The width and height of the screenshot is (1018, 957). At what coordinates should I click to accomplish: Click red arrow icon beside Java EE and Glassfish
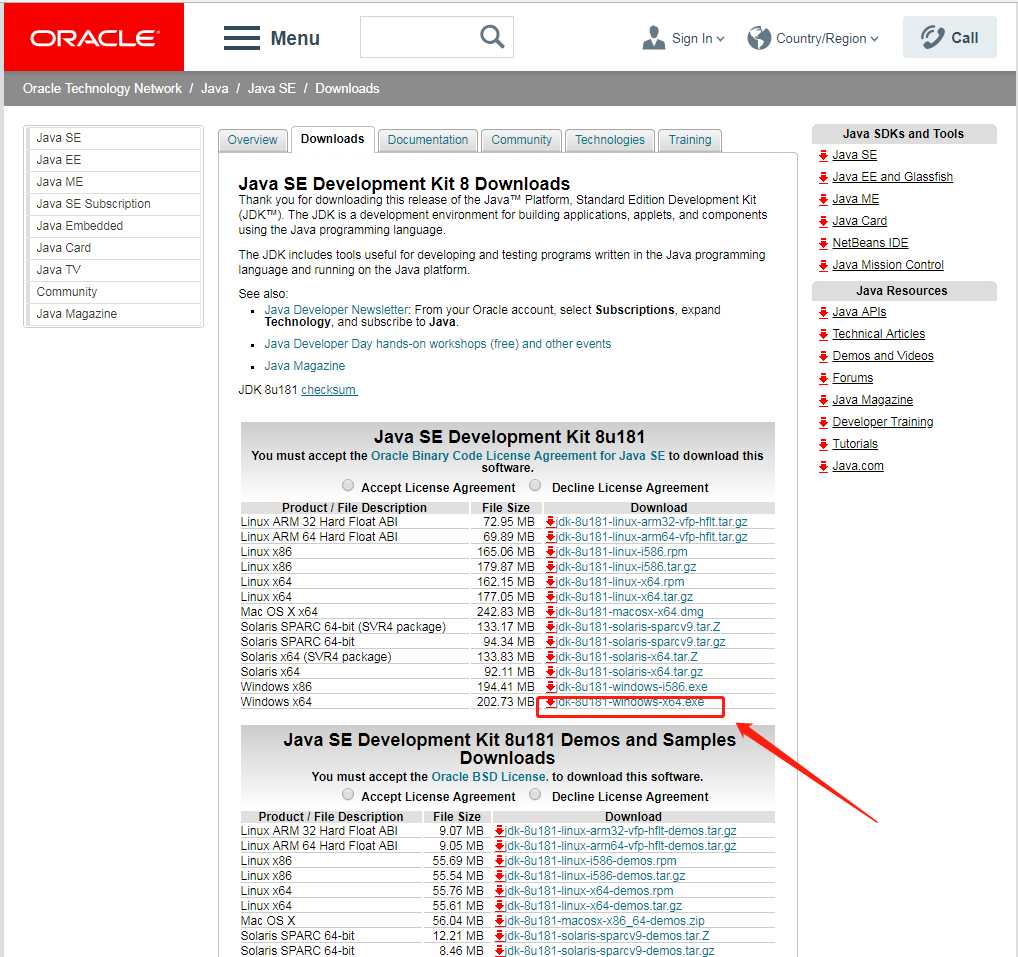click(823, 177)
